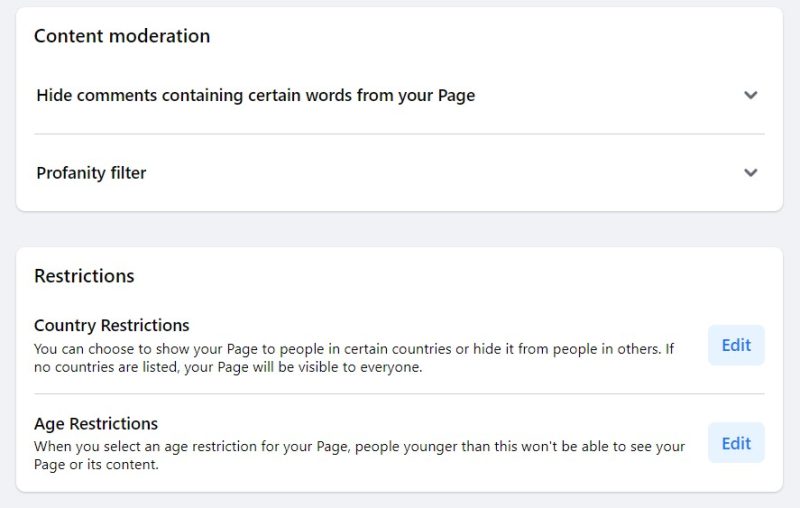
Task: Click divider line above Profanity filter
Action: pos(399,134)
